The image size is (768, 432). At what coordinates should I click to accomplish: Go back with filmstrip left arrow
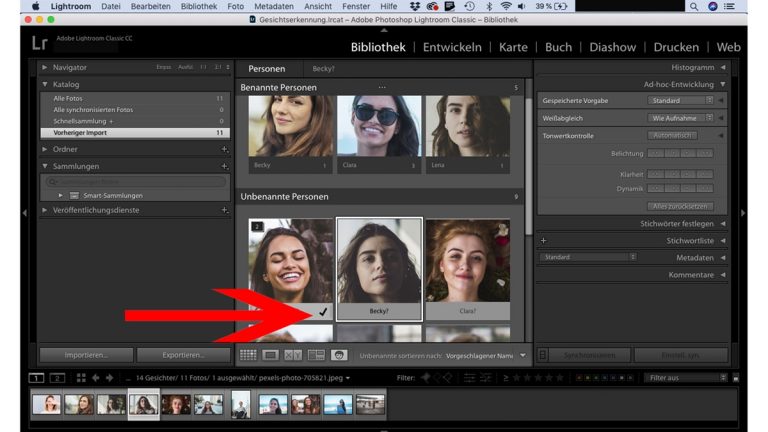tap(96, 378)
